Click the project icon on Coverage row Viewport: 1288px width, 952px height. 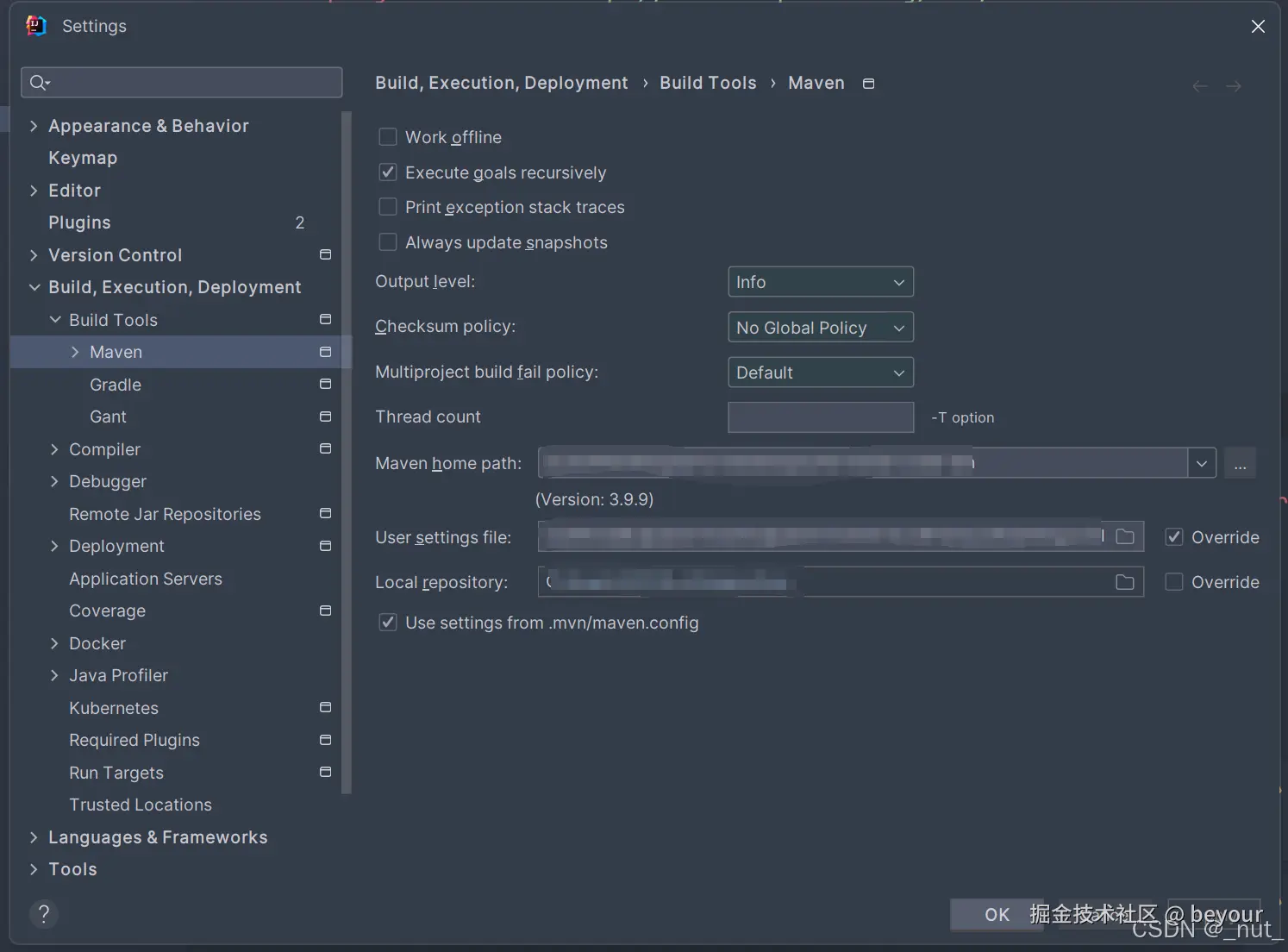325,611
